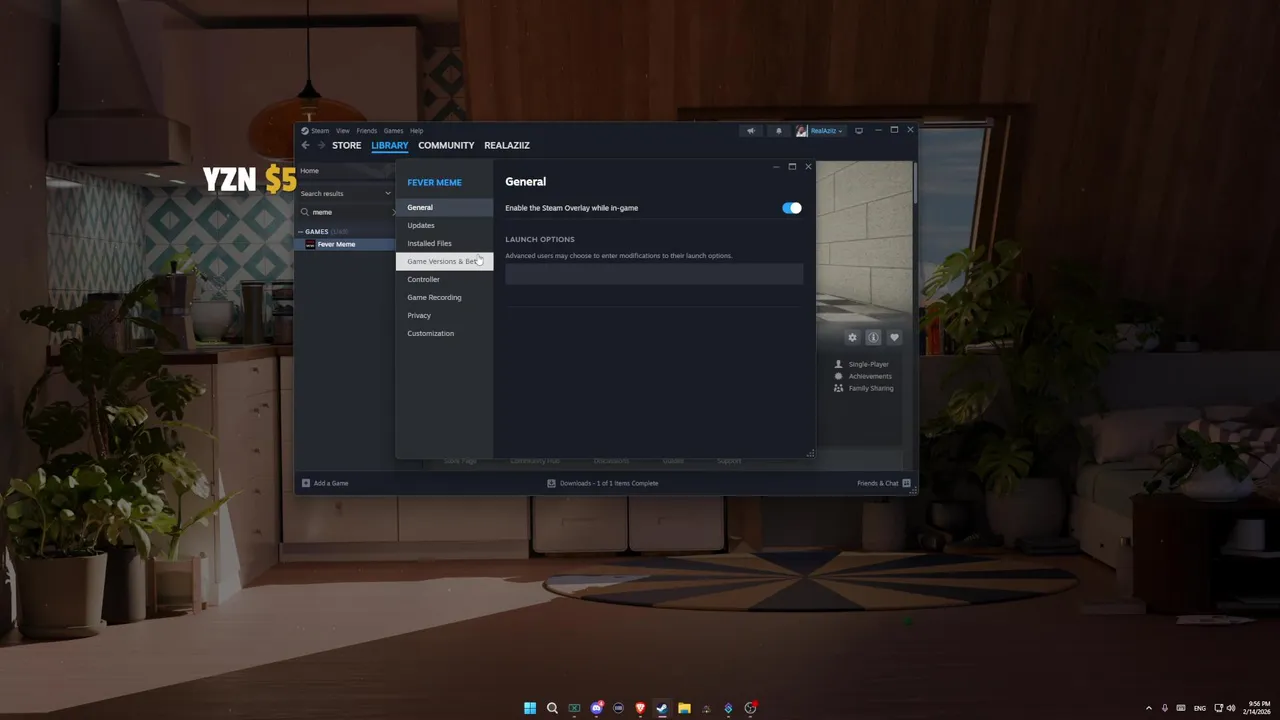Open the General settings tab
The image size is (1280, 720).
pyautogui.click(x=444, y=207)
